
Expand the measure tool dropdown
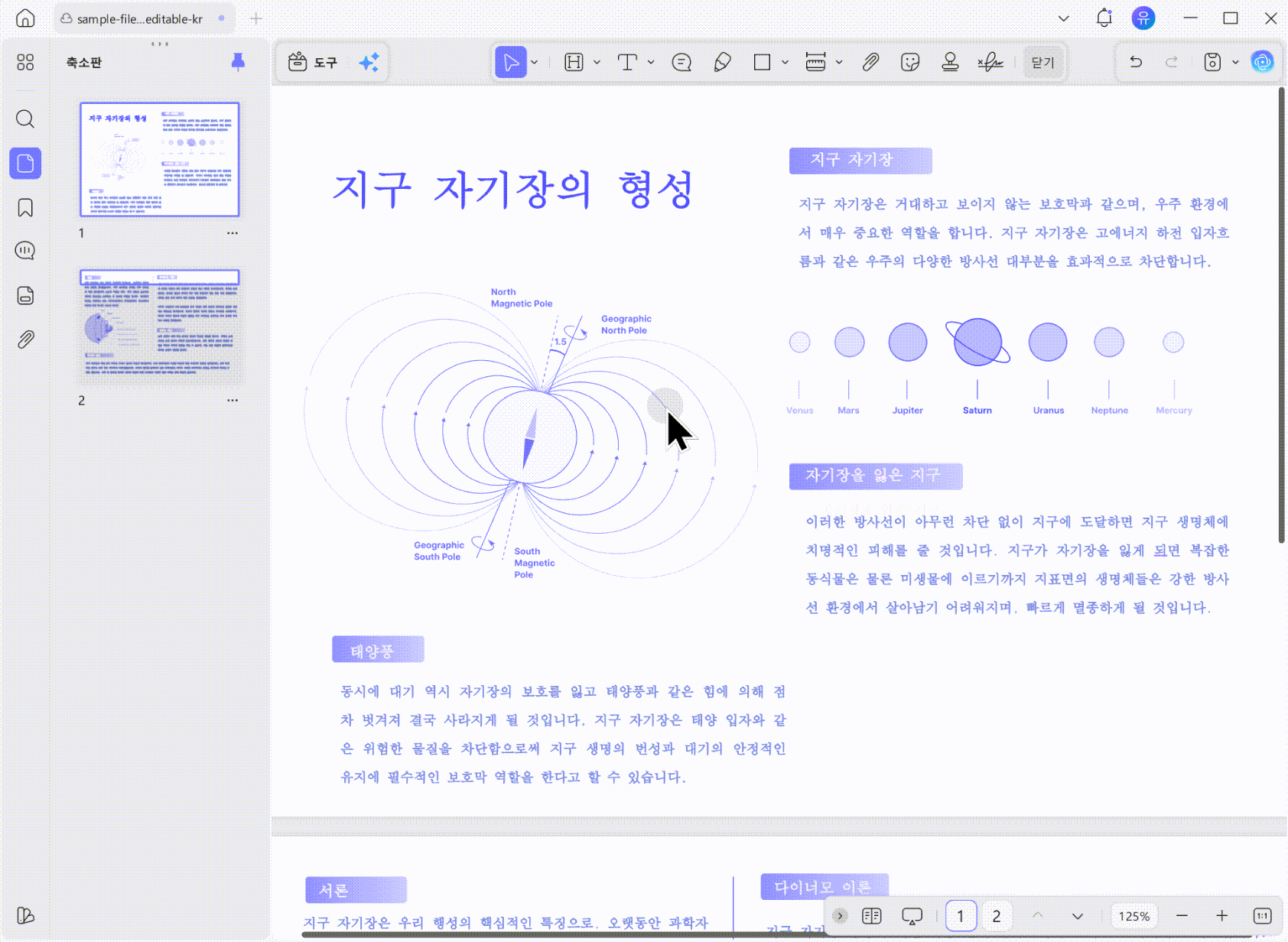pyautogui.click(x=839, y=62)
